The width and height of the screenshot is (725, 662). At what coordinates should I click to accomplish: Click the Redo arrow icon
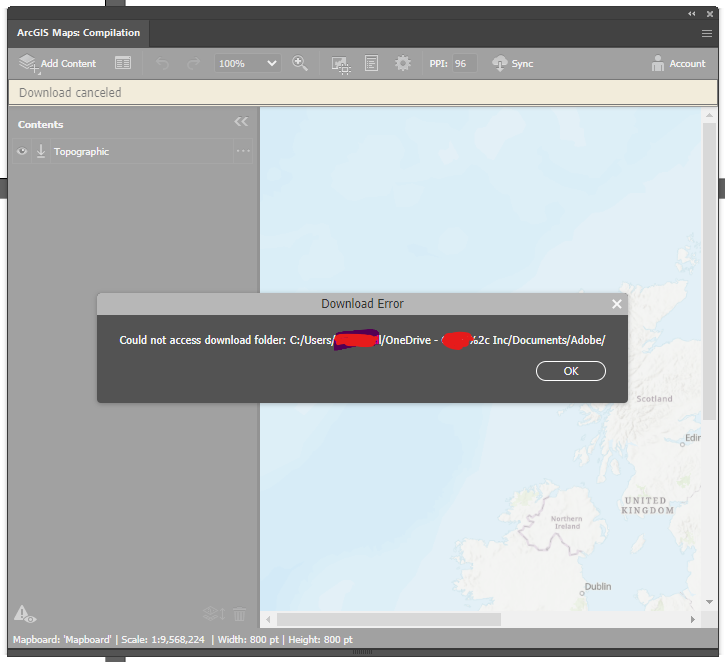click(193, 63)
